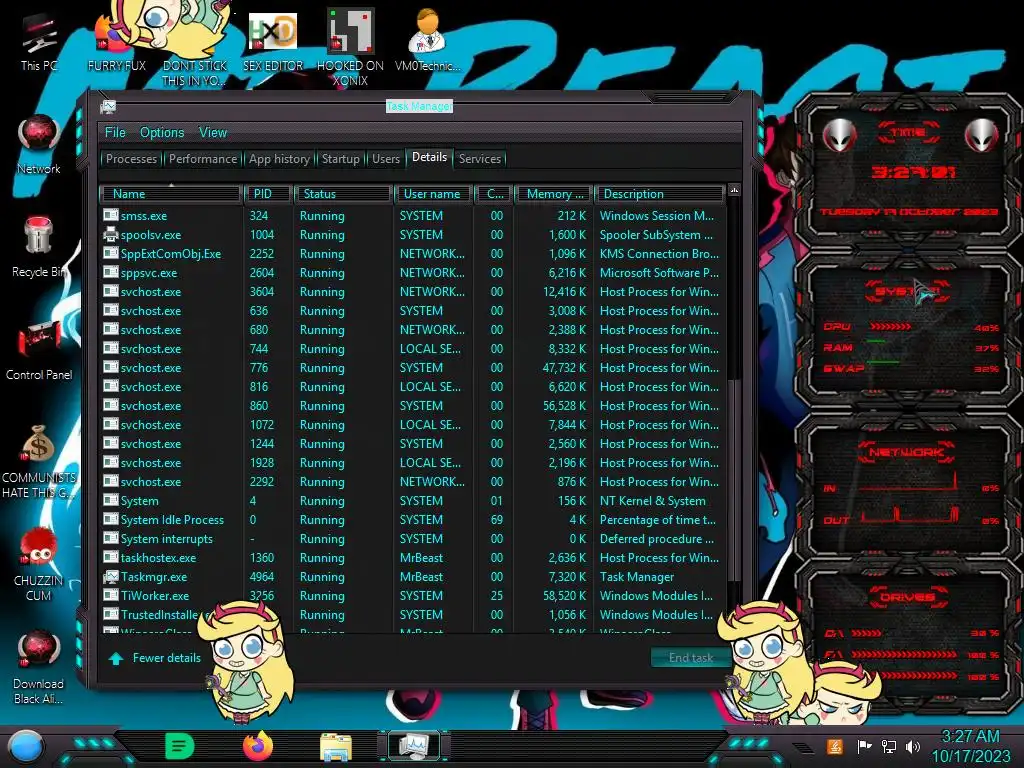Click the CPU usage bar in widget

[889, 326]
